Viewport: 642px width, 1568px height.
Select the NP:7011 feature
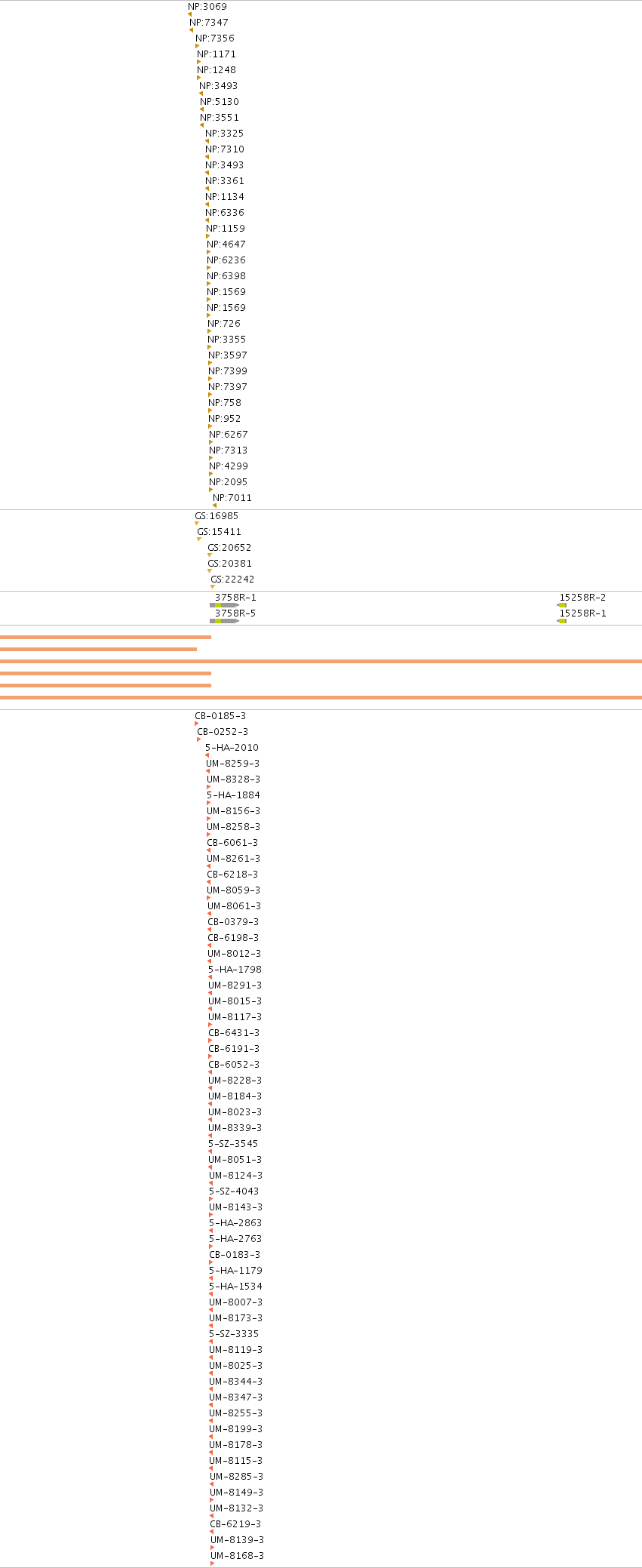pos(232,498)
